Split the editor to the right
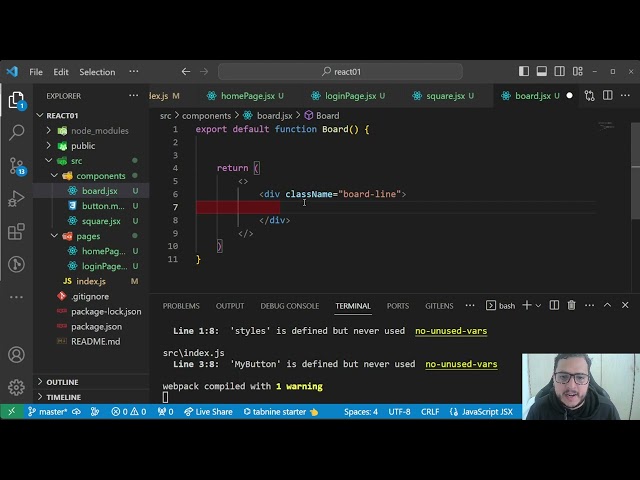 pyautogui.click(x=607, y=96)
